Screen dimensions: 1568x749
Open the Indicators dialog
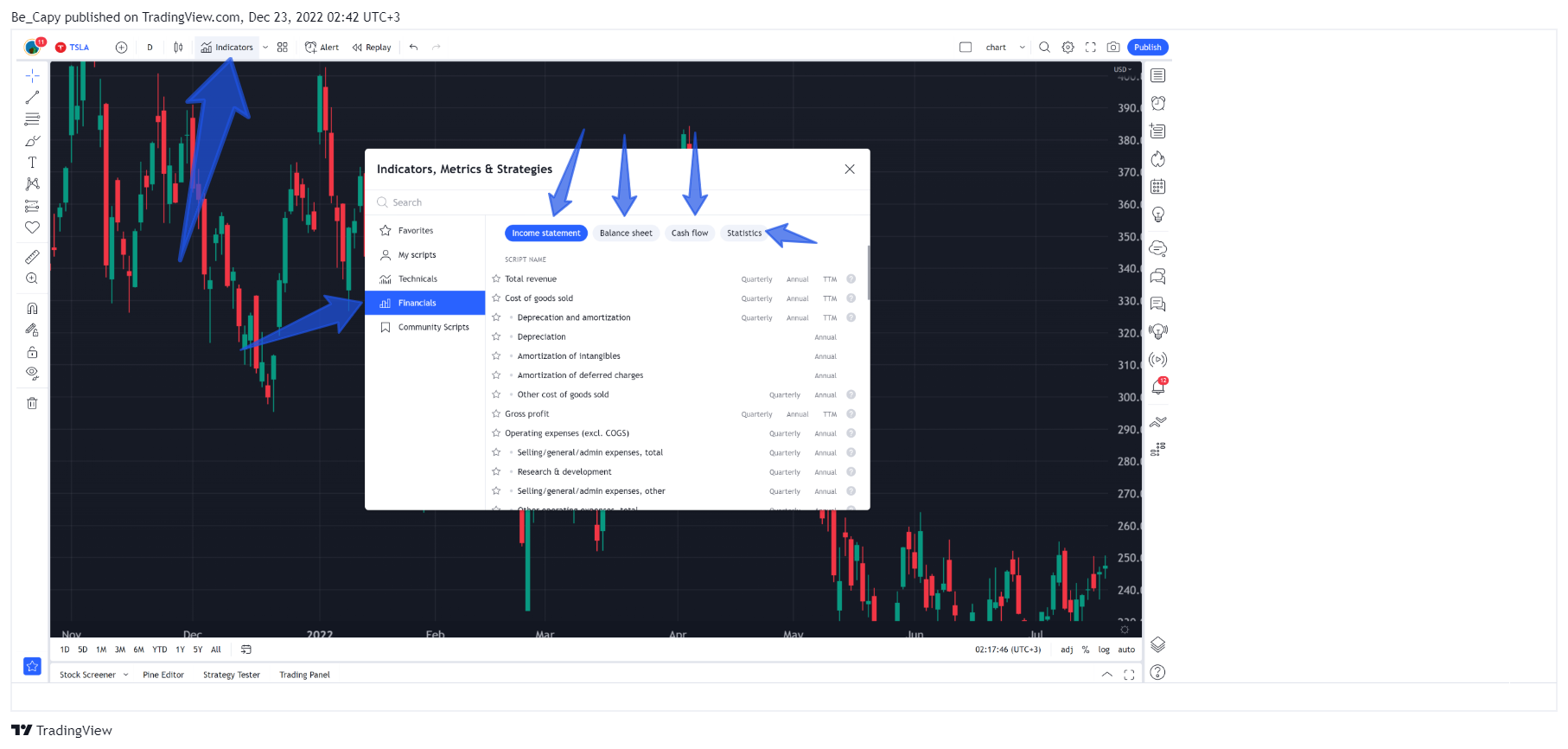(x=226, y=48)
